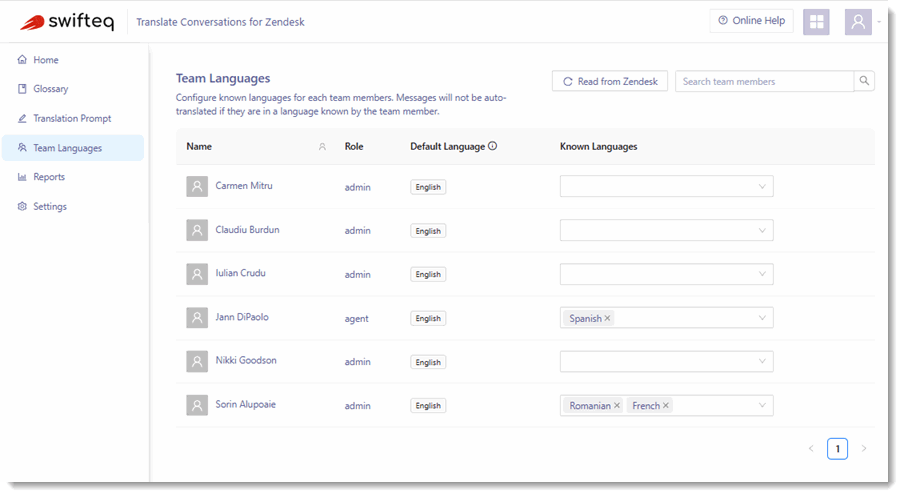The image size is (898, 491).
Task: Click the swifteq logo
Action: [66, 22]
